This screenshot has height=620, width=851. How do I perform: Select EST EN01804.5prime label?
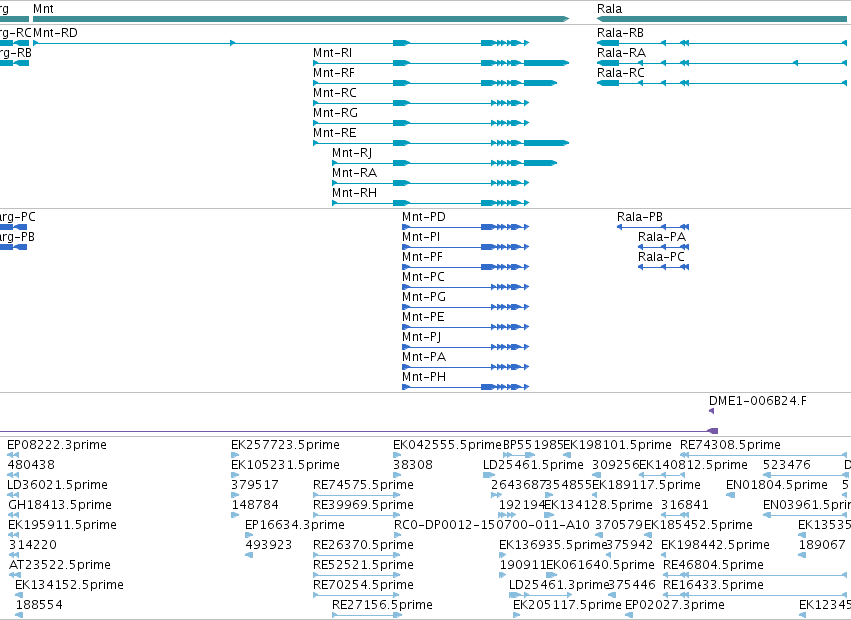click(x=777, y=485)
